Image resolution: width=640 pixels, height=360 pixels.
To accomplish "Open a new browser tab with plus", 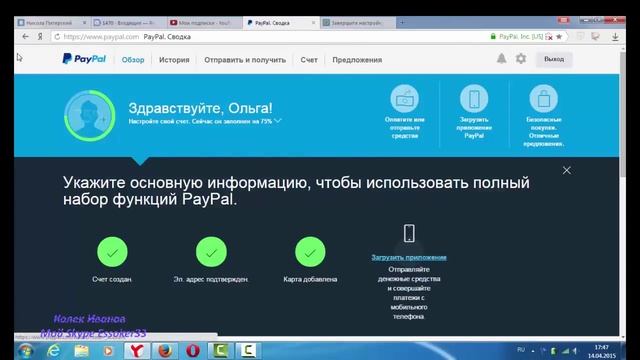I will 402,23.
